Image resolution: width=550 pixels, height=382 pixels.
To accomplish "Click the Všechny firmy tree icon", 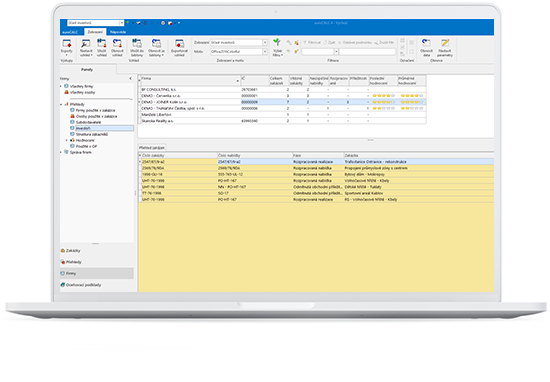I will 66,86.
